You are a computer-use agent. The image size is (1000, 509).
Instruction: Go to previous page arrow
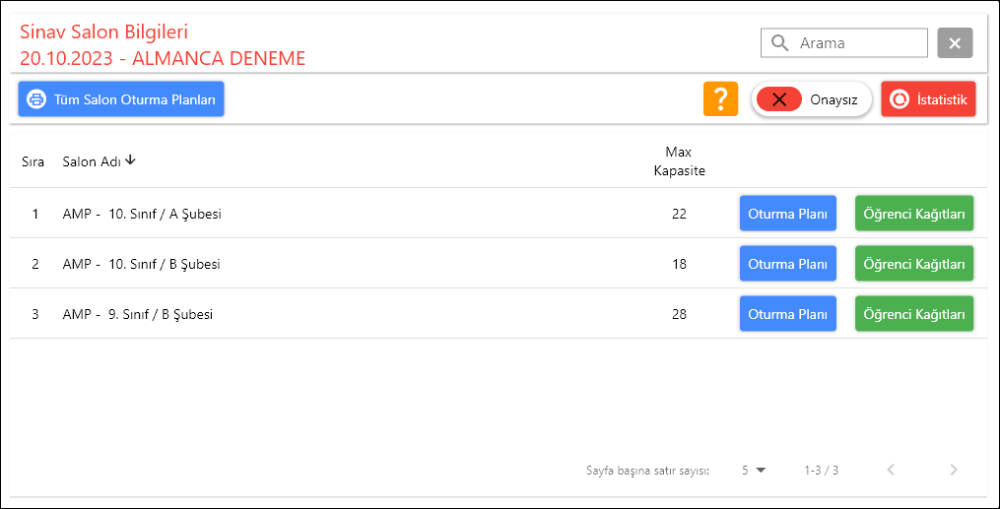click(x=890, y=469)
